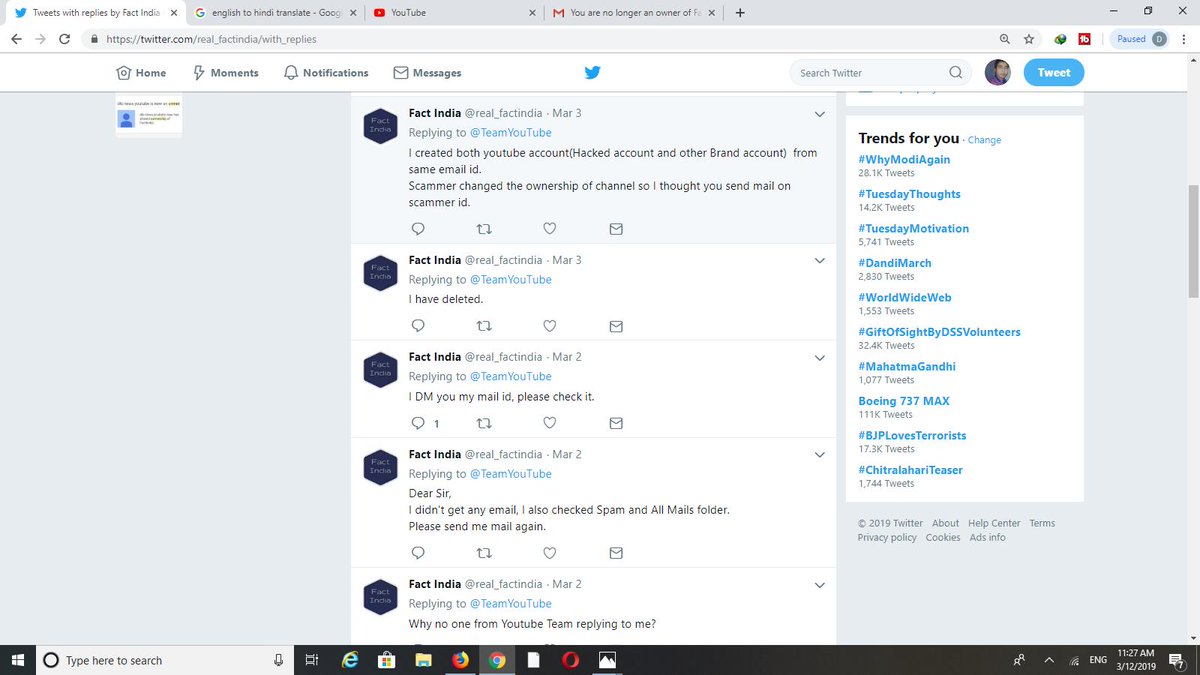Click the search magnifier icon in Twitter search box

click(956, 72)
